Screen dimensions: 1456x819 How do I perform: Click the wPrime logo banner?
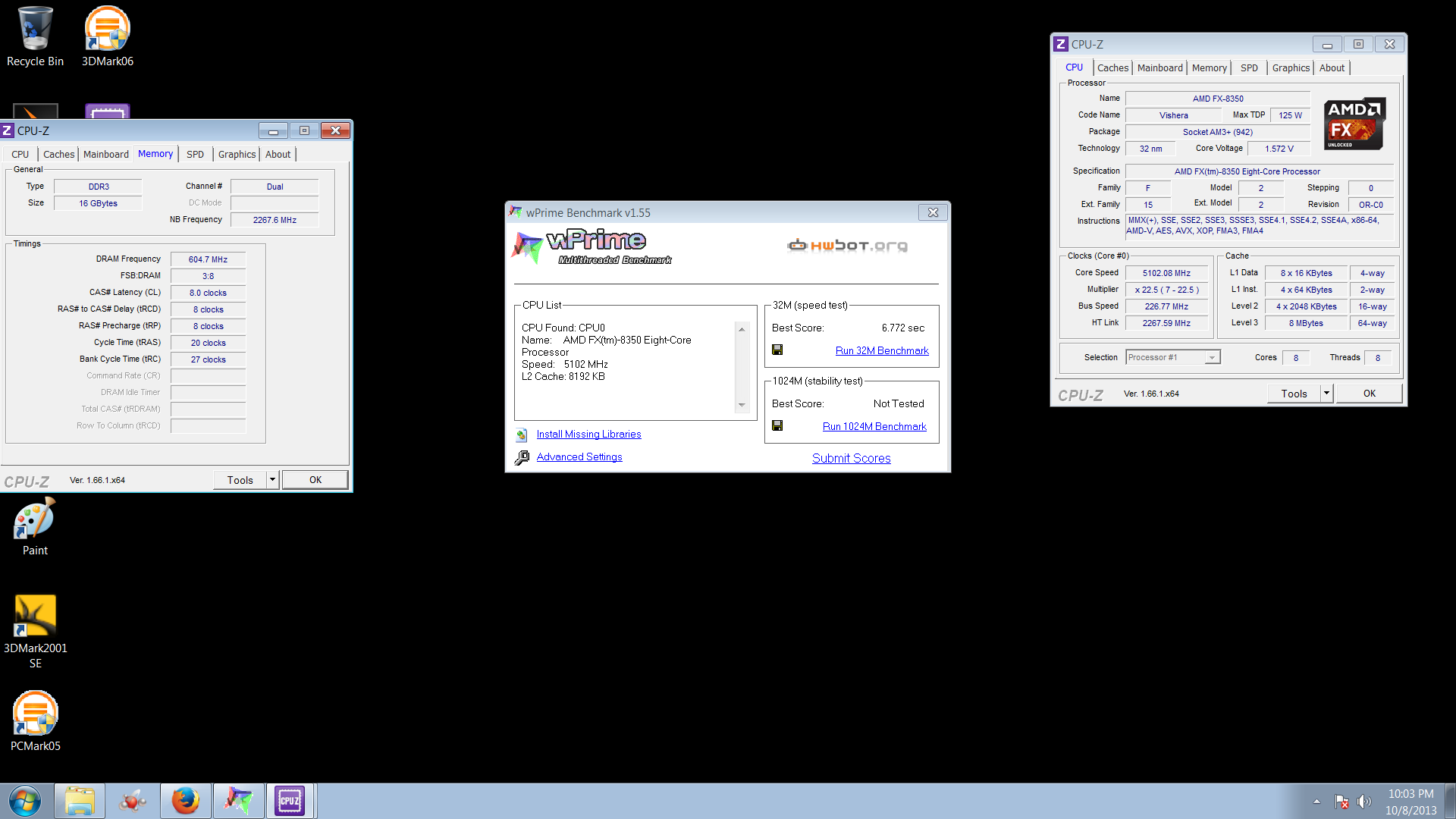pyautogui.click(x=592, y=246)
